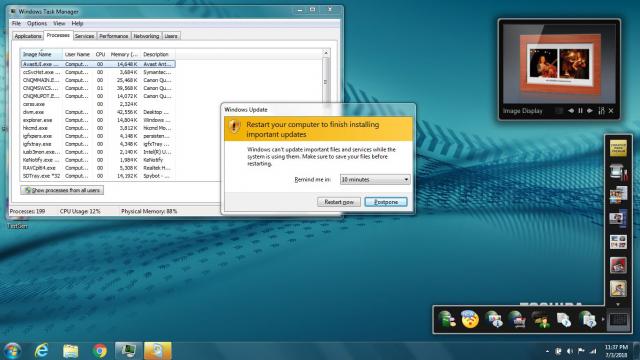Select the igfxtray.exe process row
This screenshot has height=360, width=640.
98,144
